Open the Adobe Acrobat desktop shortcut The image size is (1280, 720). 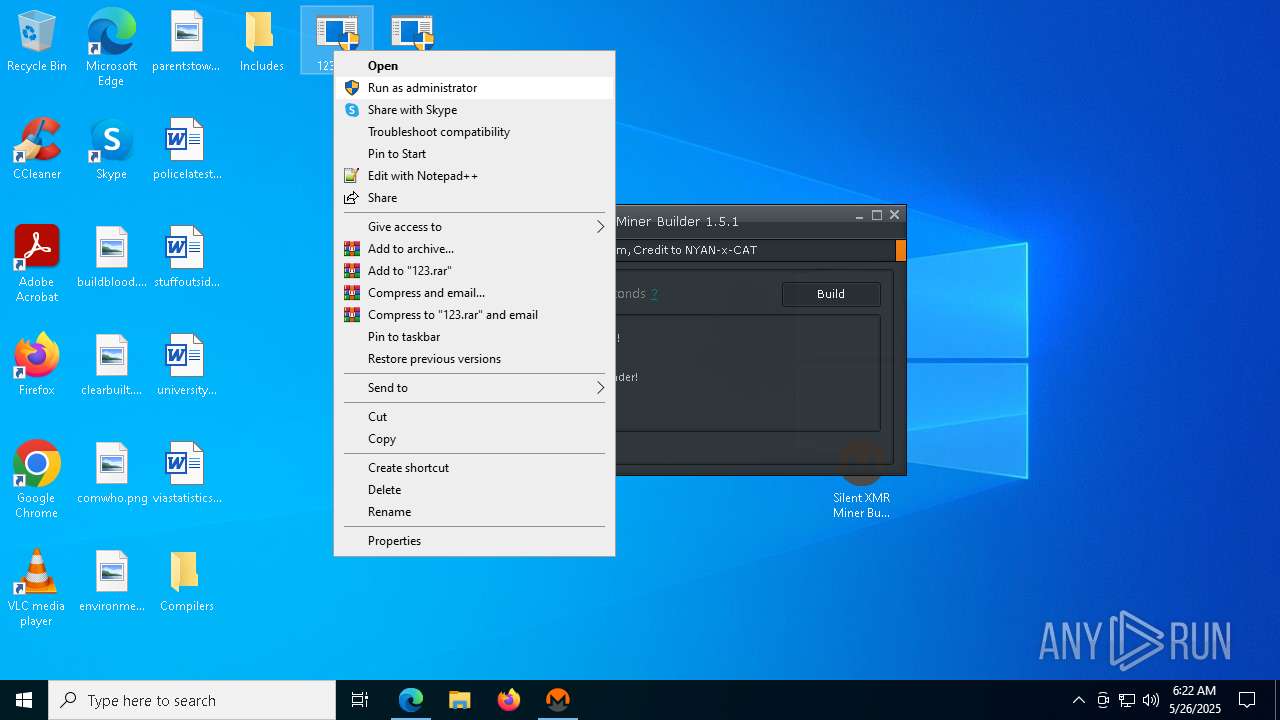click(x=37, y=264)
